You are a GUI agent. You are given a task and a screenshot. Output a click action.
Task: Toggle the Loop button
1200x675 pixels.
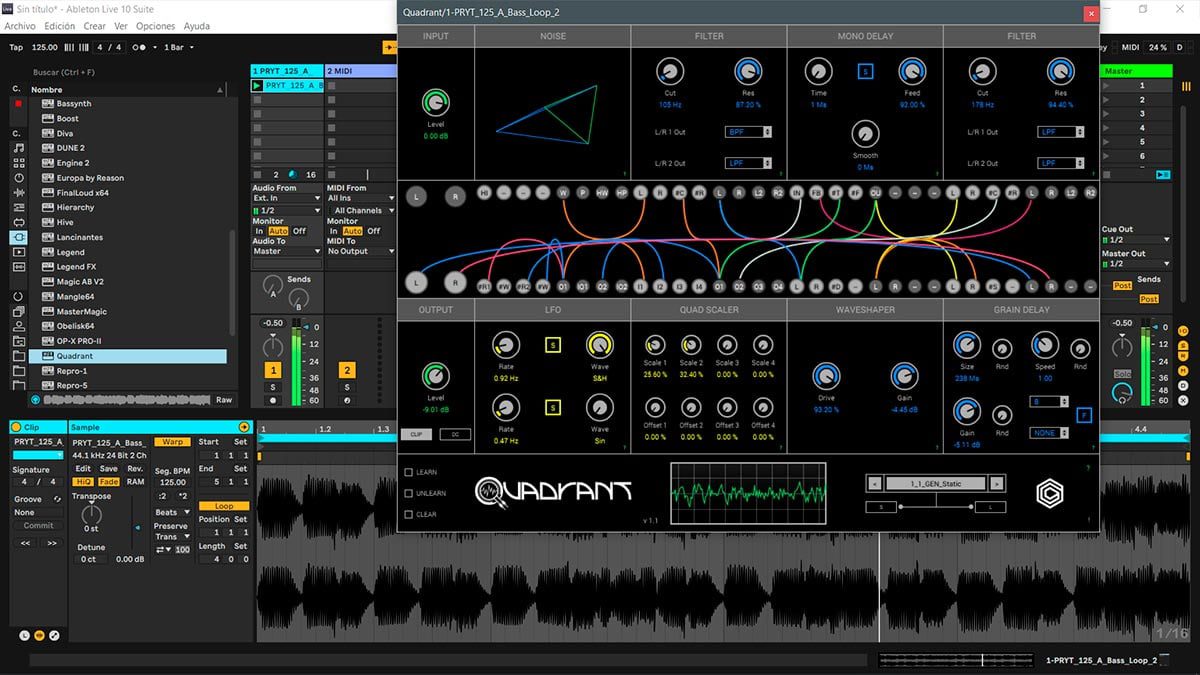tap(224, 506)
